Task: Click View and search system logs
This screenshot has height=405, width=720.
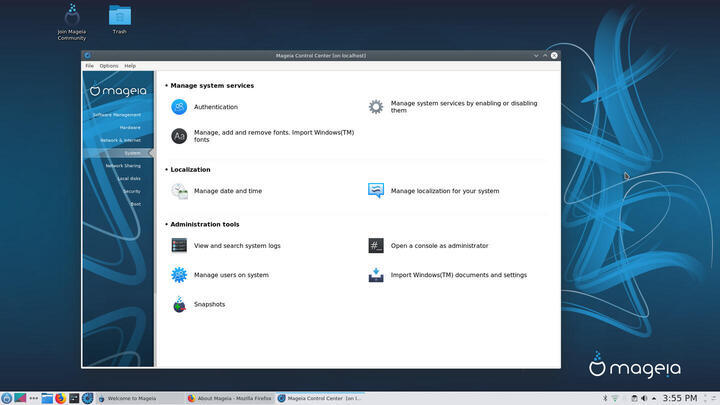Action: [237, 246]
